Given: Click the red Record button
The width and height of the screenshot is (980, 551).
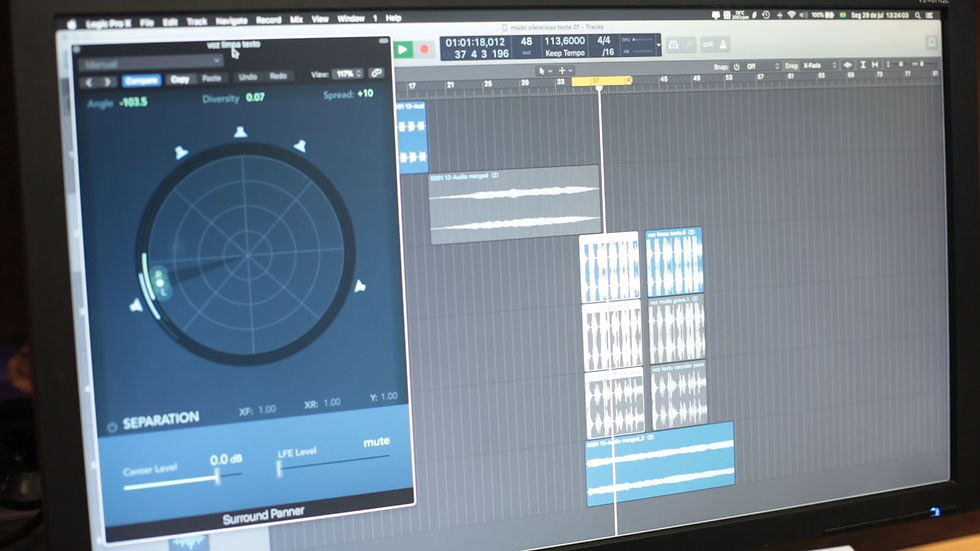Looking at the screenshot, I should point(424,49).
